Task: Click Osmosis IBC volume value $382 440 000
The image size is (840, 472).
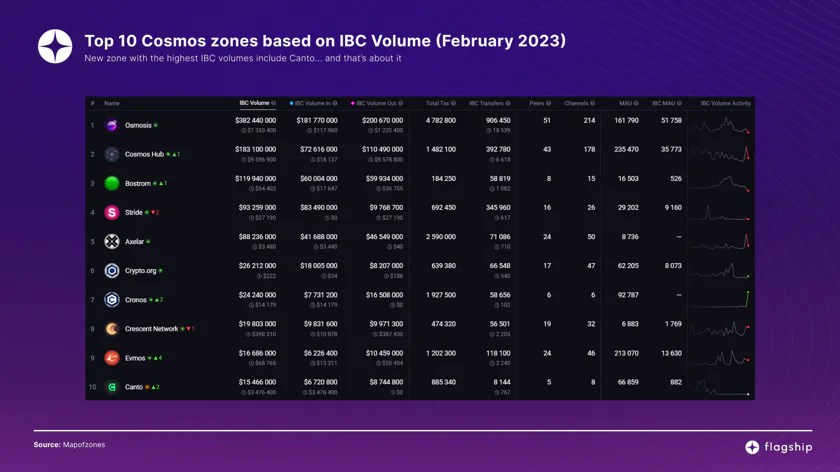Action: pos(256,121)
